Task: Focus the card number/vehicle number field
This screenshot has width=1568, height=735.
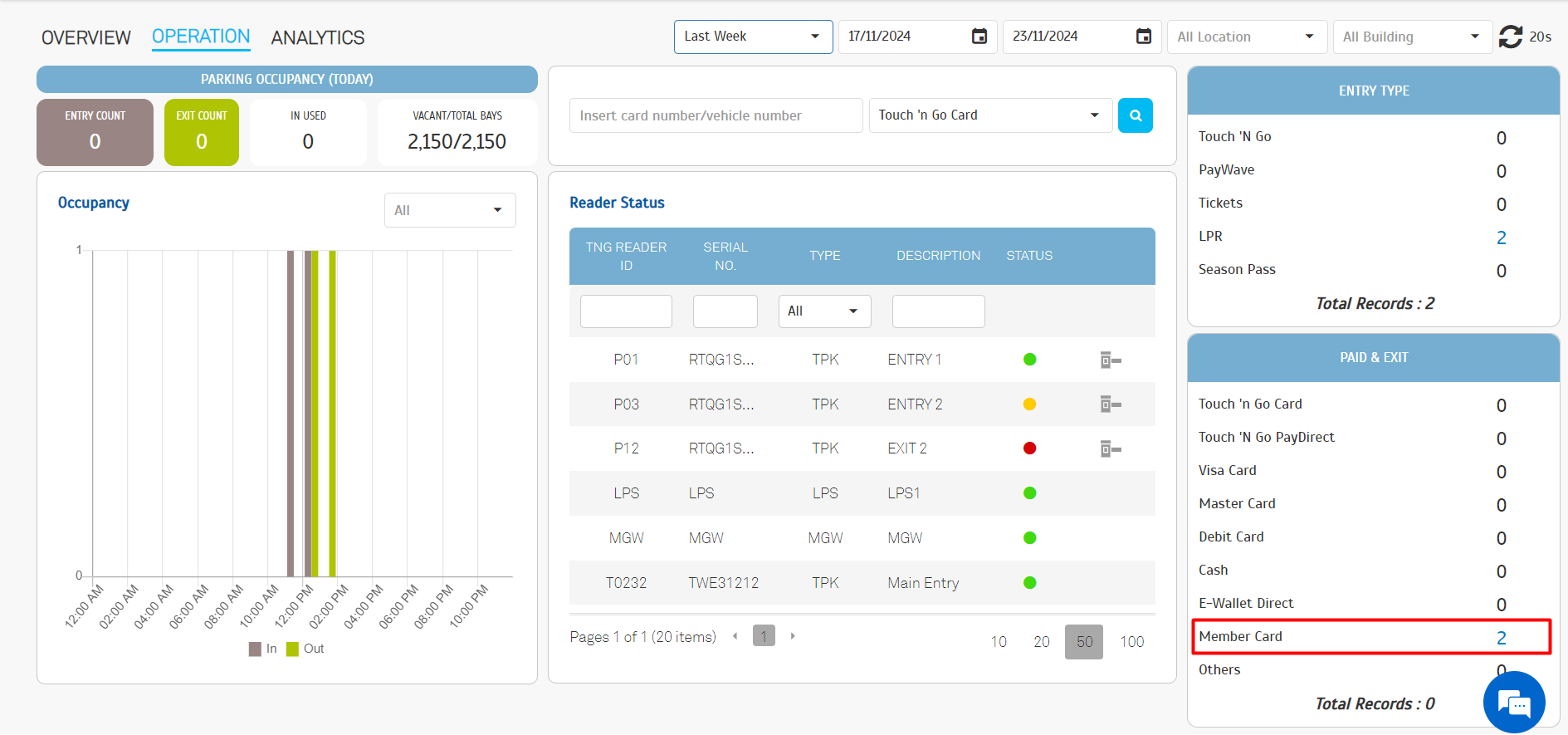Action: pyautogui.click(x=716, y=115)
